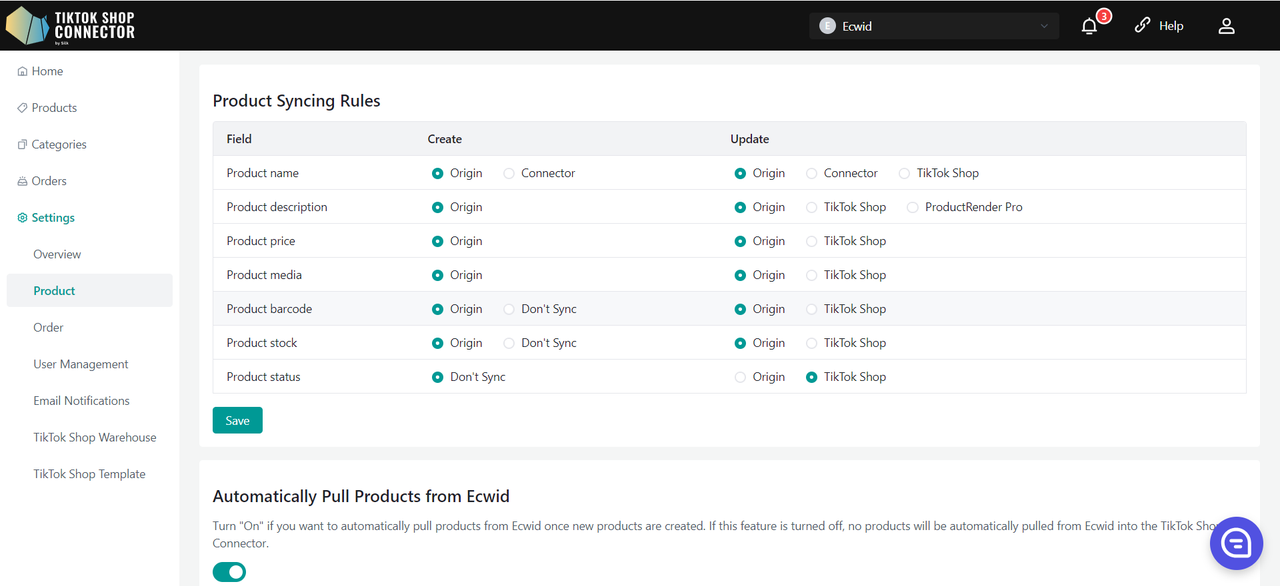Select Origin for Product name Create

point(438,173)
